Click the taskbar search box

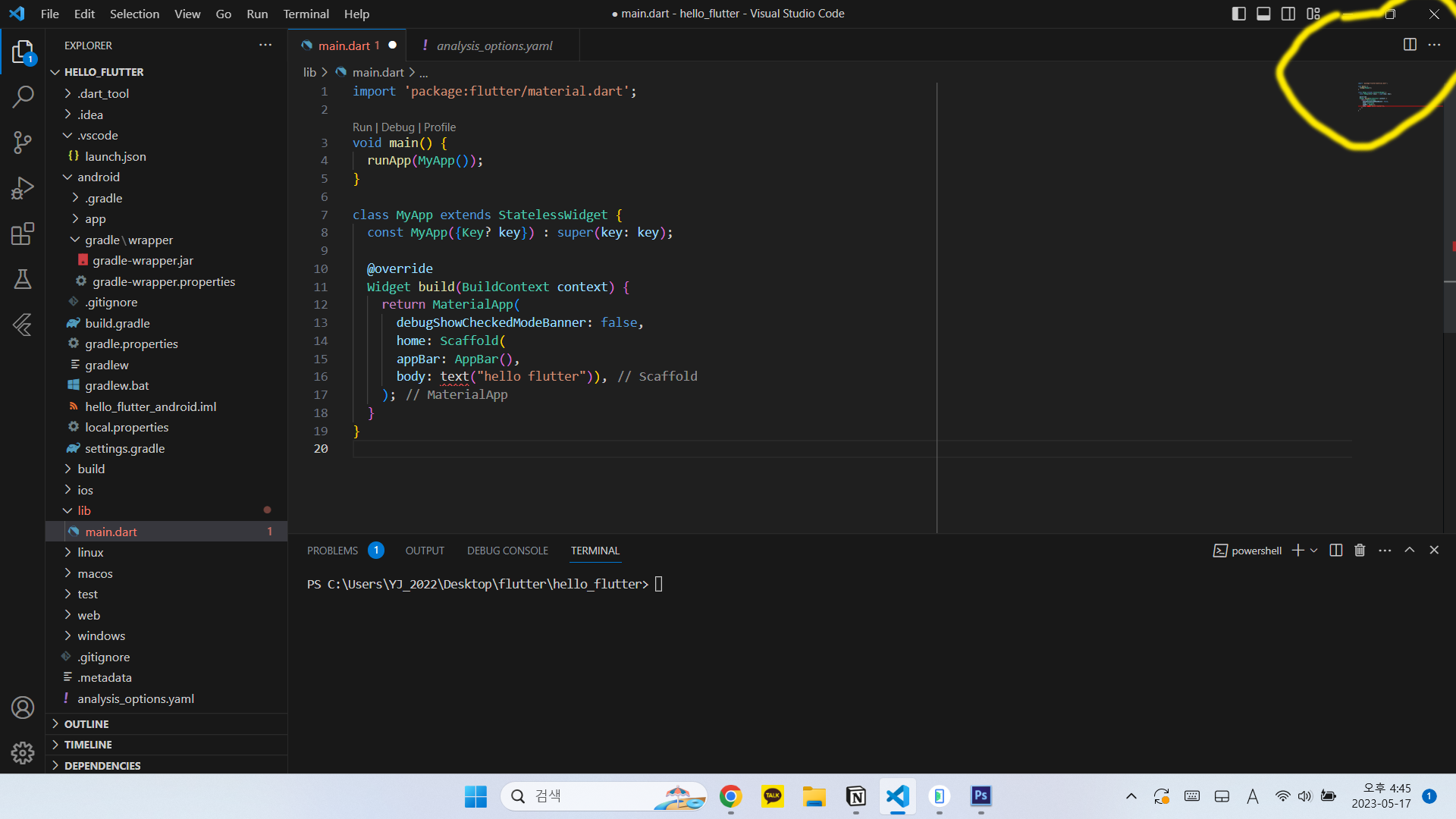tap(604, 796)
